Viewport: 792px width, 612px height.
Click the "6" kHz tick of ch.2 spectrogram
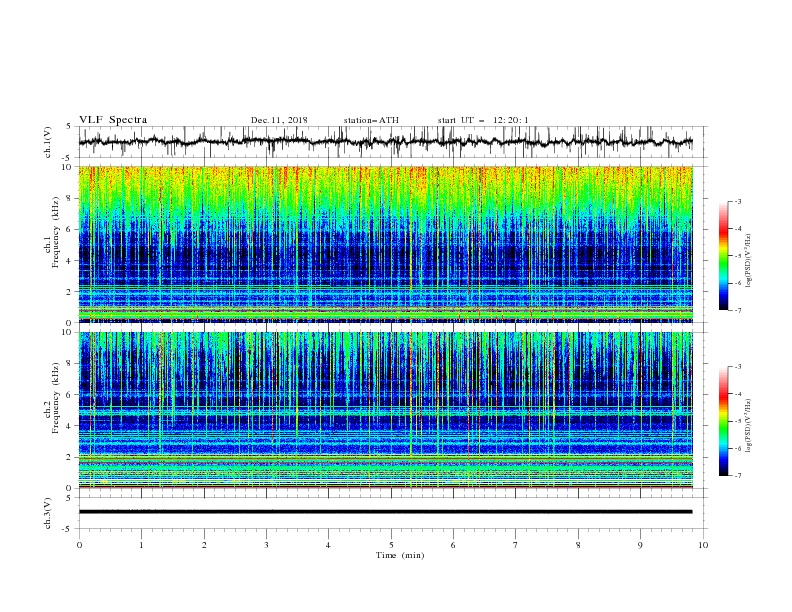pyautogui.click(x=70, y=395)
